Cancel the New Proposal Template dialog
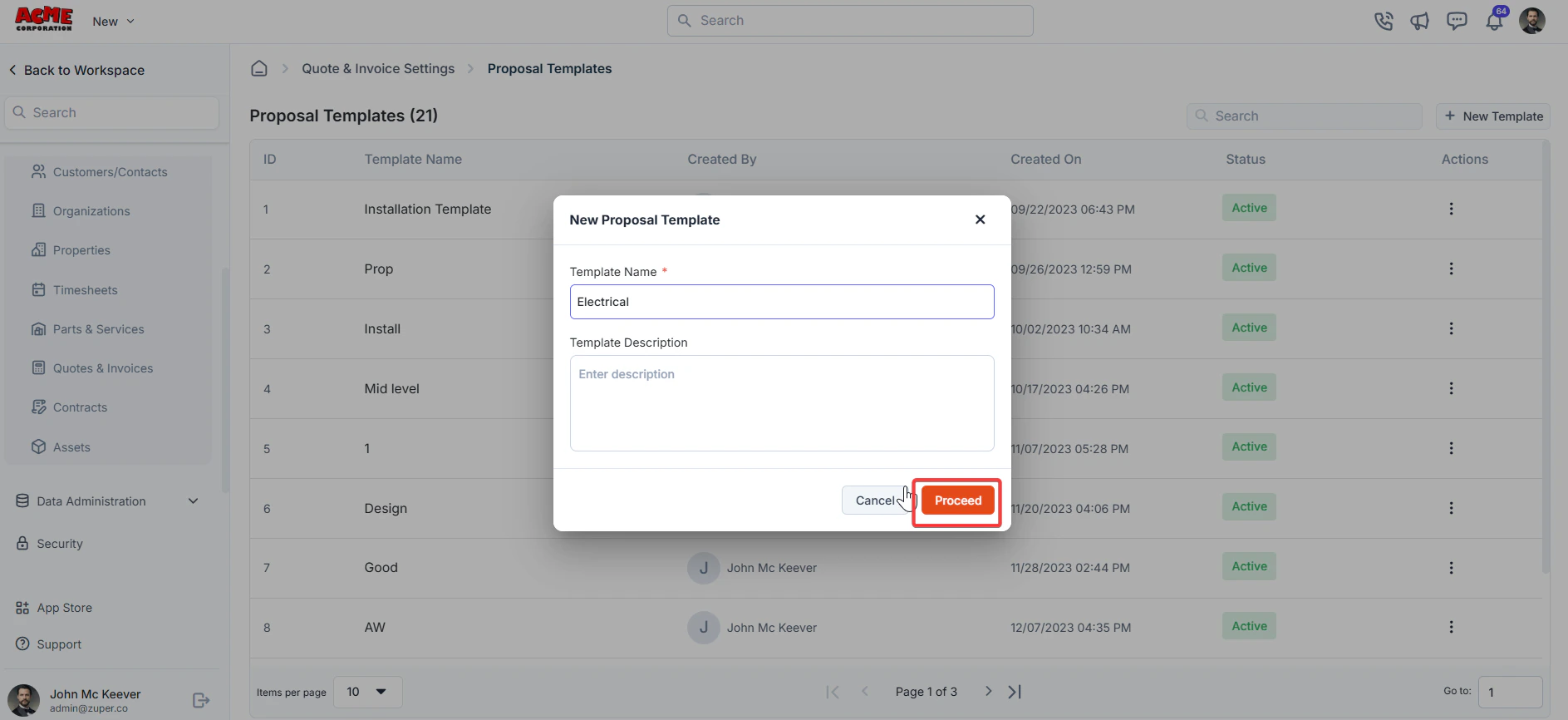Screen dimensions: 1568x720 [875, 501]
